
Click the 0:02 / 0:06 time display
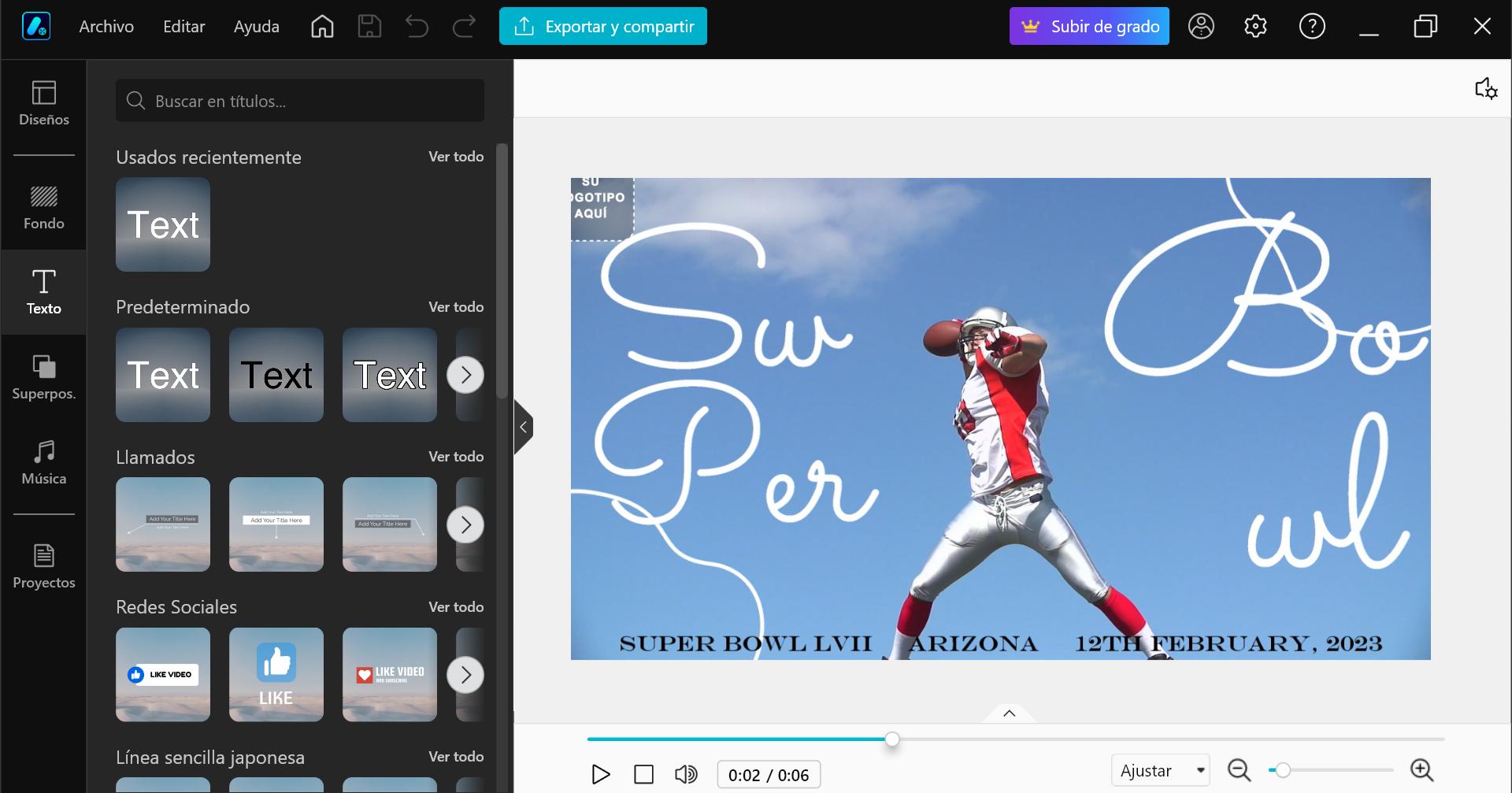pyautogui.click(x=769, y=775)
